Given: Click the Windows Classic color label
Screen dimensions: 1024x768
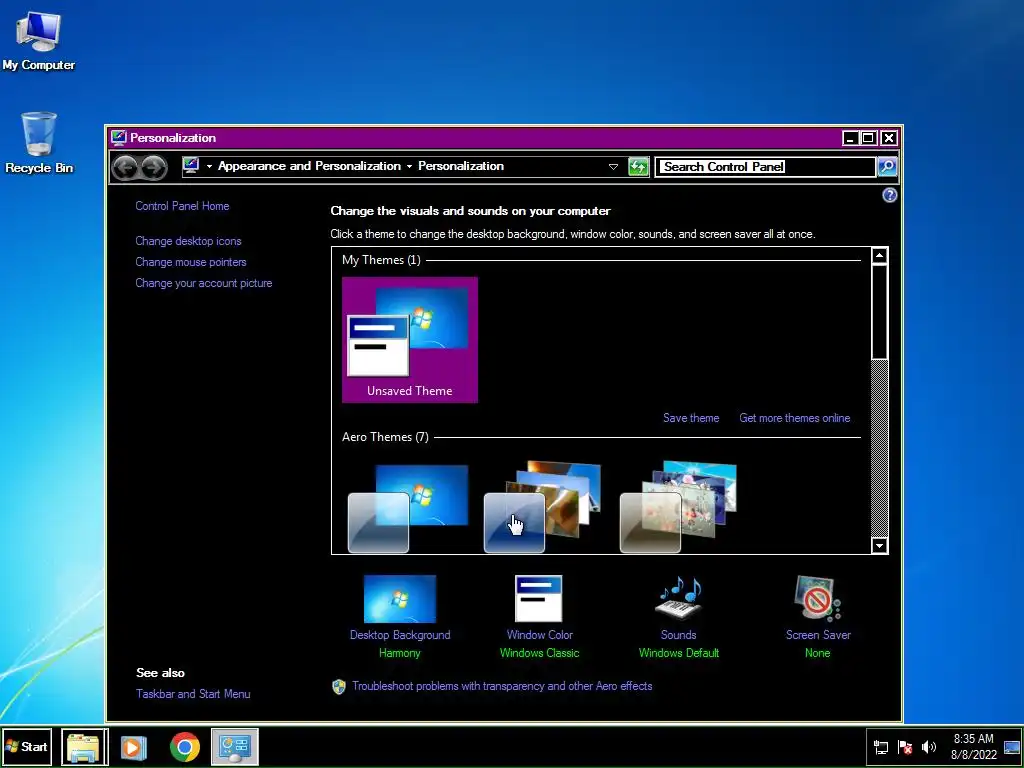Looking at the screenshot, I should (539, 653).
